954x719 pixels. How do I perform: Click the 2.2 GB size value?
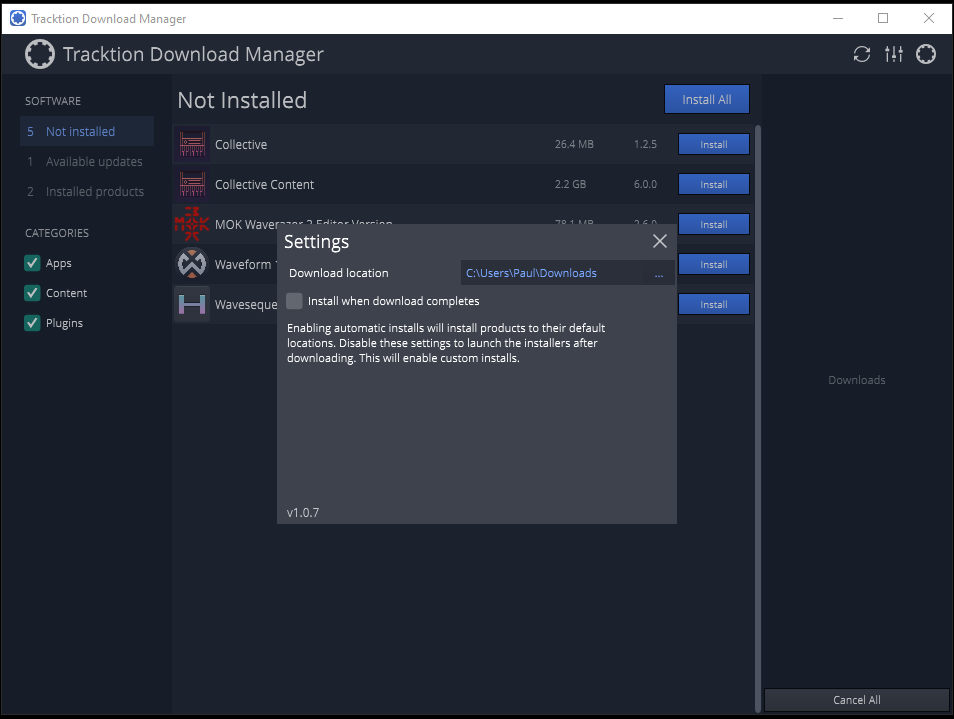[570, 184]
